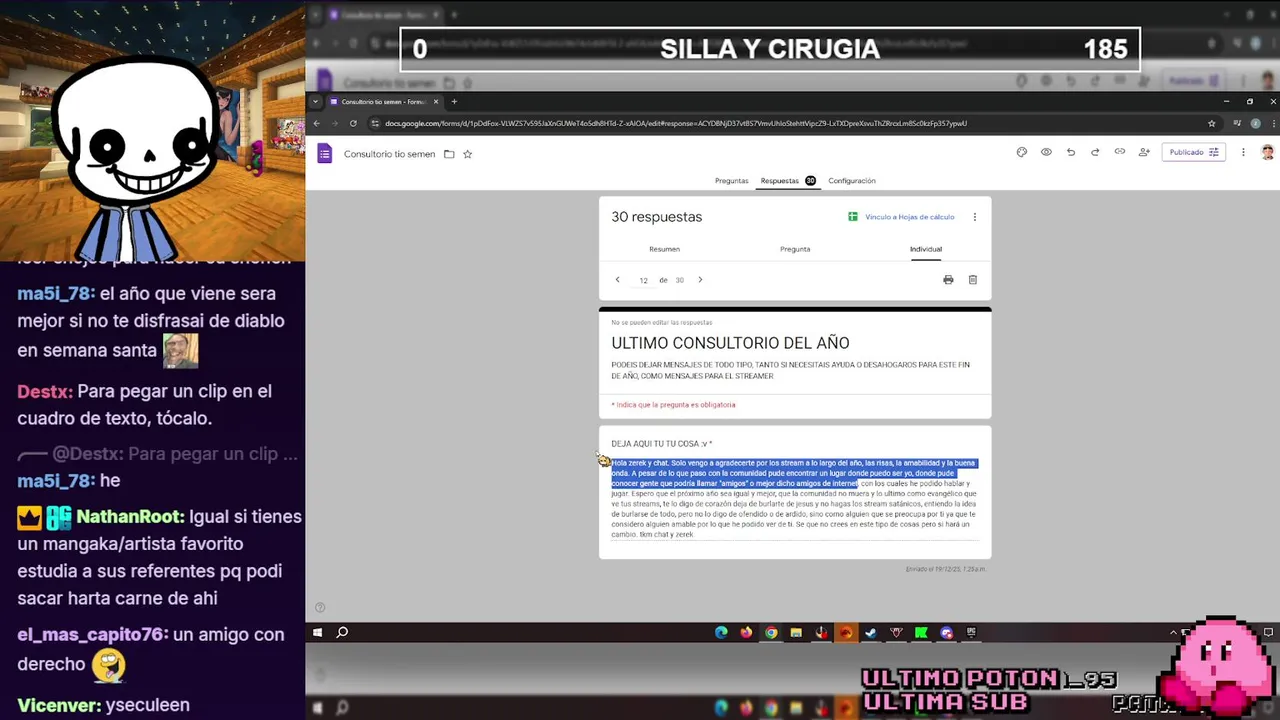Show hidden system tray icons
This screenshot has width=1280, height=720.
[x=1173, y=632]
